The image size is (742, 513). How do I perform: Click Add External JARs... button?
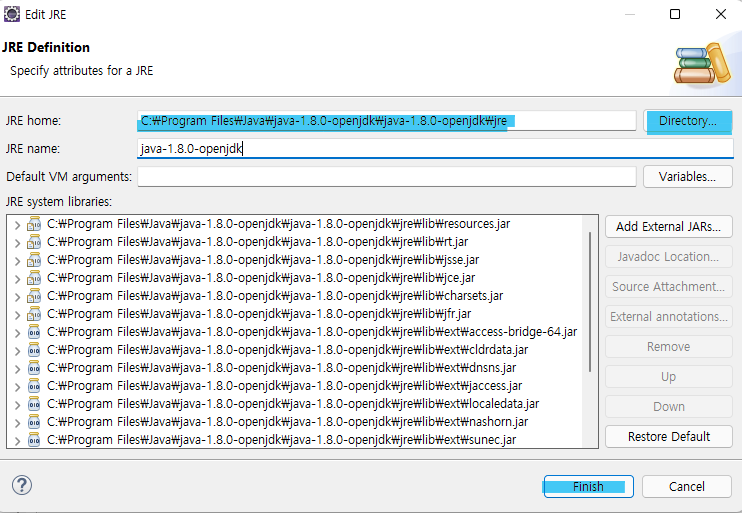point(668,227)
